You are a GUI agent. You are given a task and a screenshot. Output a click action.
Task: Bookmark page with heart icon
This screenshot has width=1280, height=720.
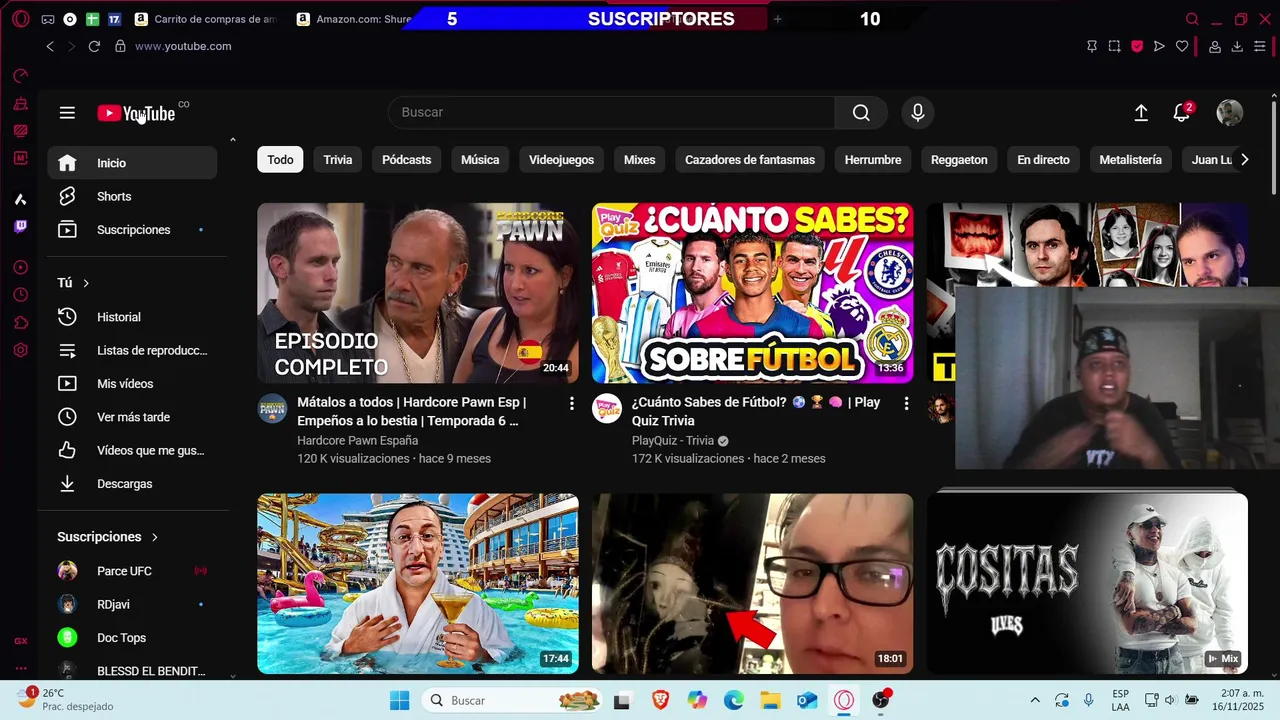pyautogui.click(x=1182, y=46)
